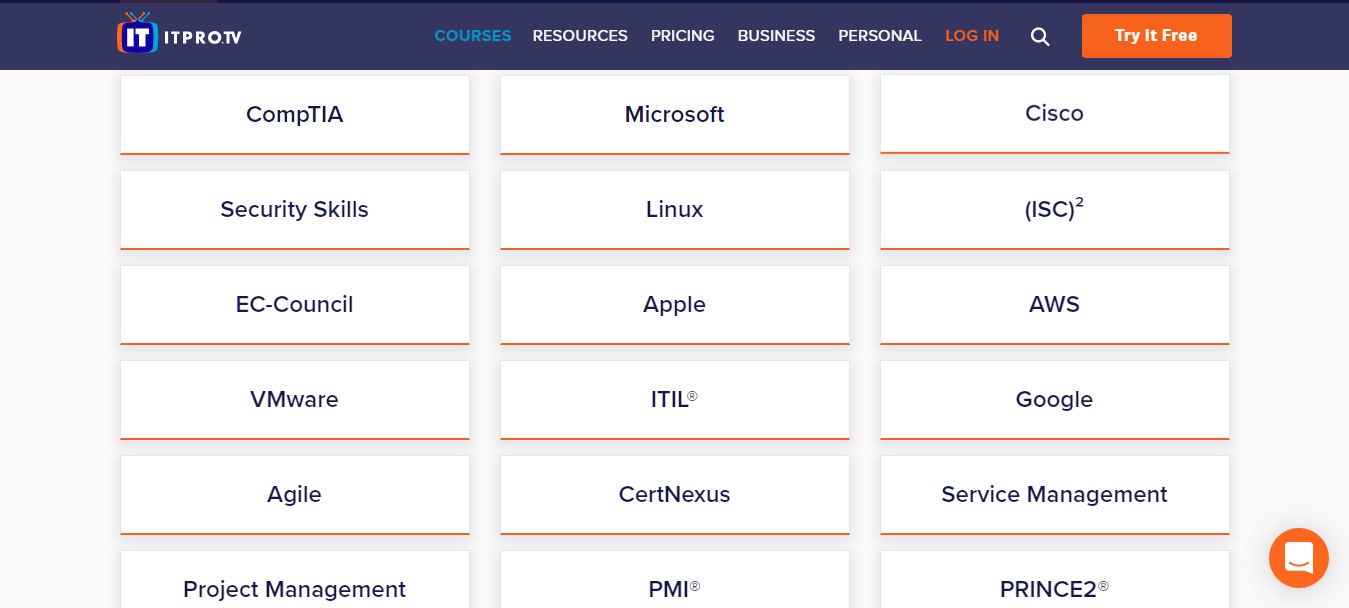Open the search magnifier icon

1040,36
